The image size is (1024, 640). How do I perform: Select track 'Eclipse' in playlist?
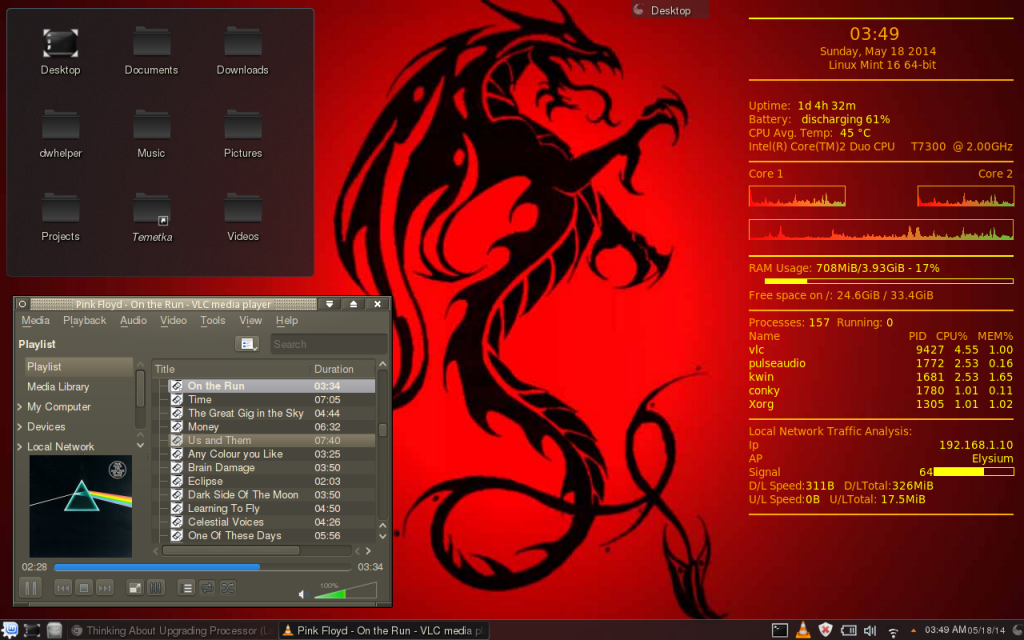pyautogui.click(x=272, y=481)
